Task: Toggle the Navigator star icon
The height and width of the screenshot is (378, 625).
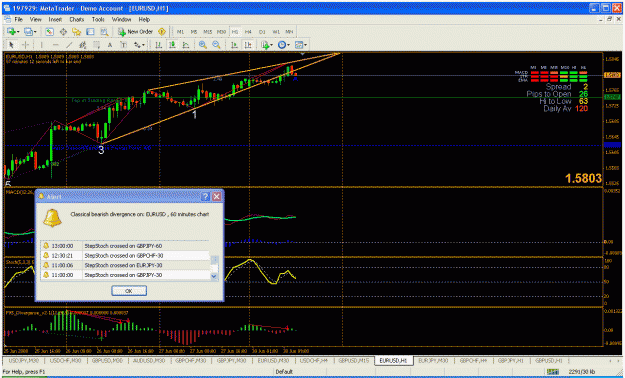Action: click(77, 32)
